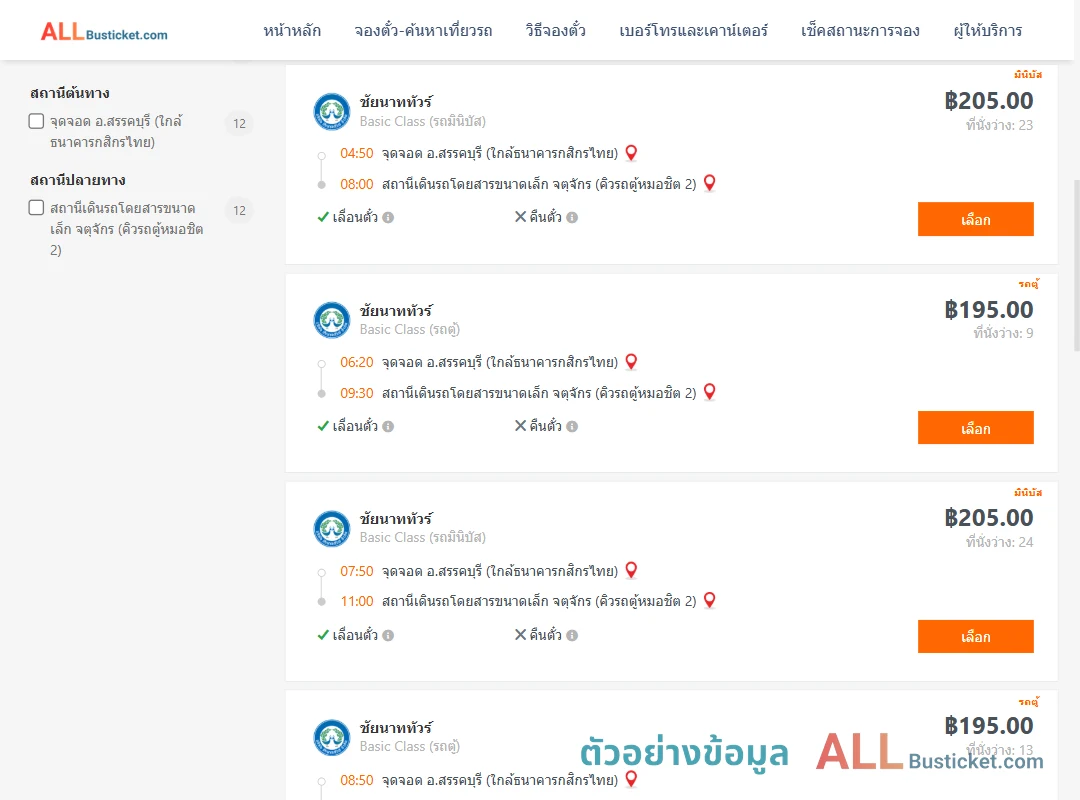Click the count badge 12 beside destination filter

tap(239, 210)
